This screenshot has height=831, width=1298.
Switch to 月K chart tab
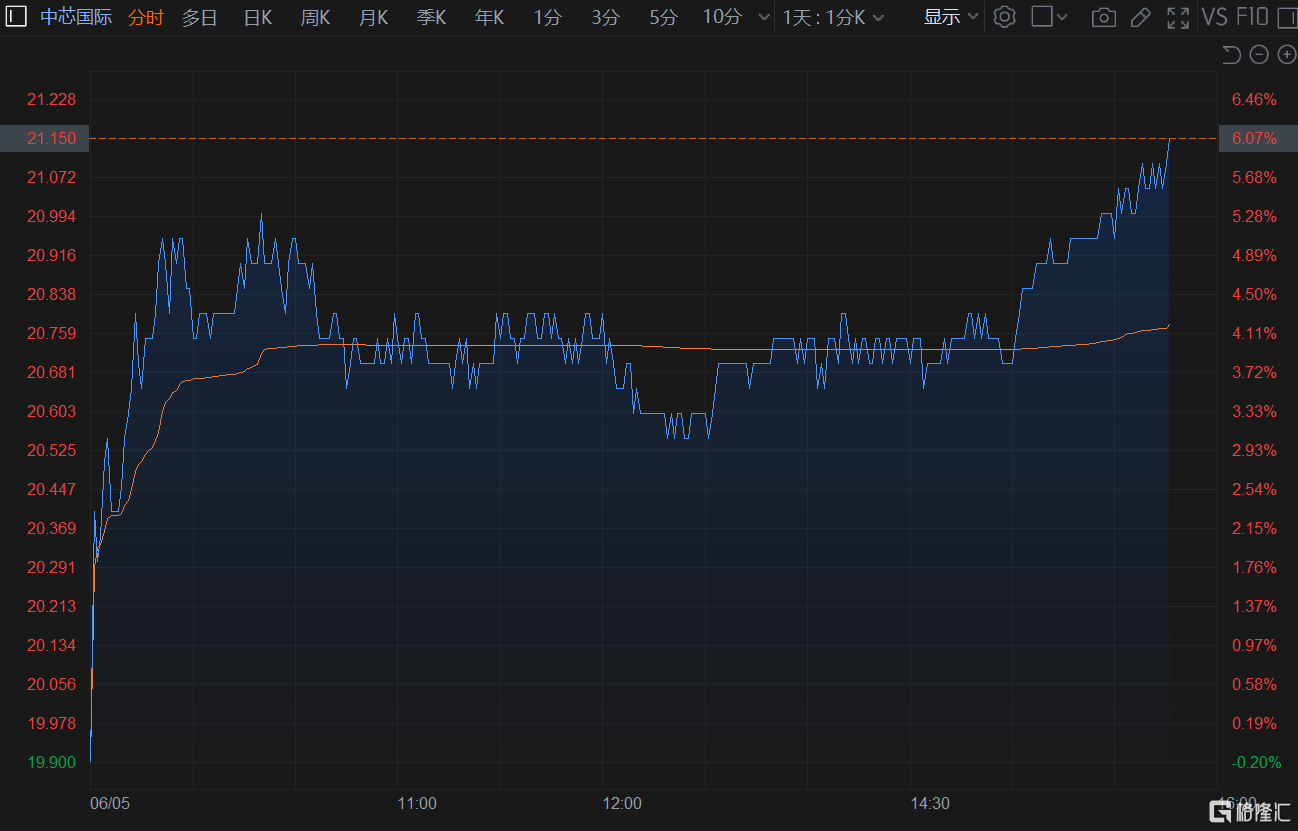373,17
